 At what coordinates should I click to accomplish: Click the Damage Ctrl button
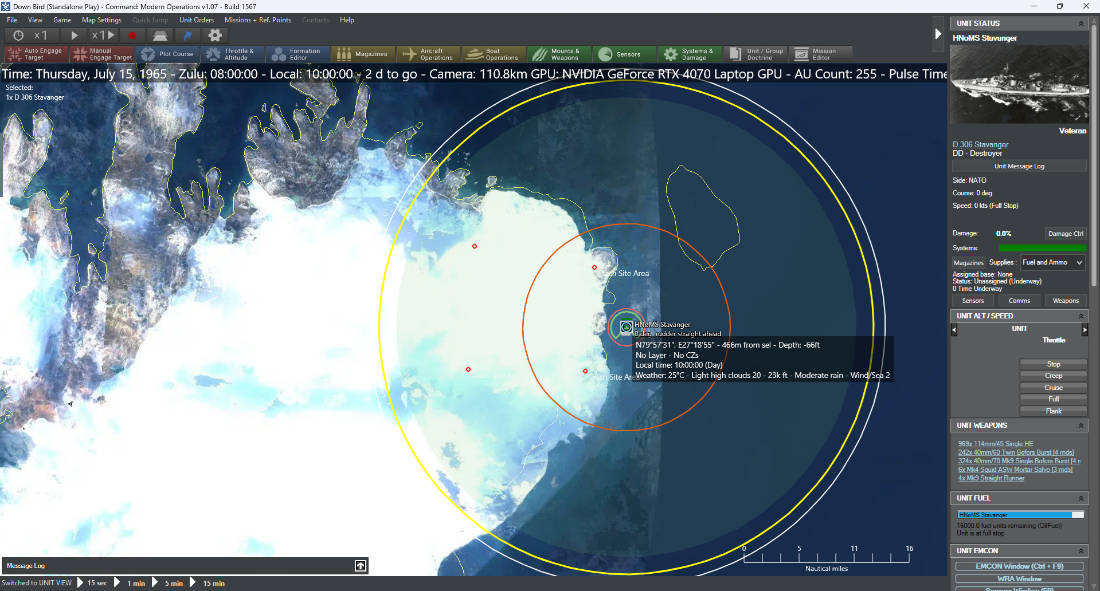[1065, 234]
